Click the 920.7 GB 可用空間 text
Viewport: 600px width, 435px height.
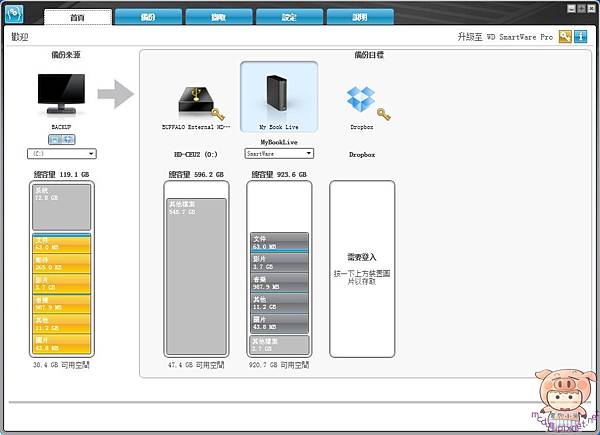coord(279,365)
